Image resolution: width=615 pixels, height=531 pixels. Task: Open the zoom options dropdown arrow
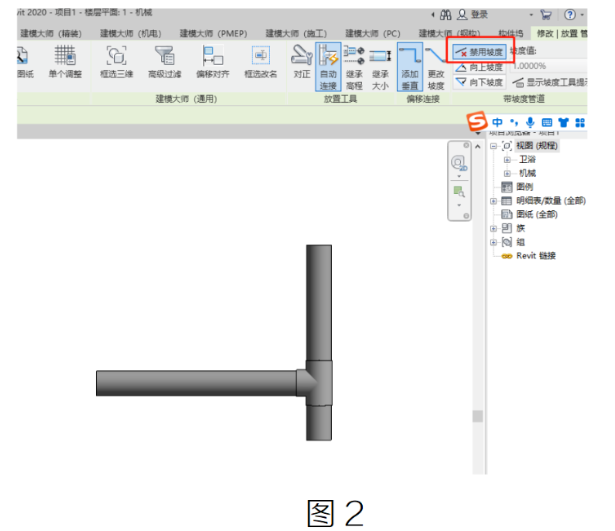(459, 205)
